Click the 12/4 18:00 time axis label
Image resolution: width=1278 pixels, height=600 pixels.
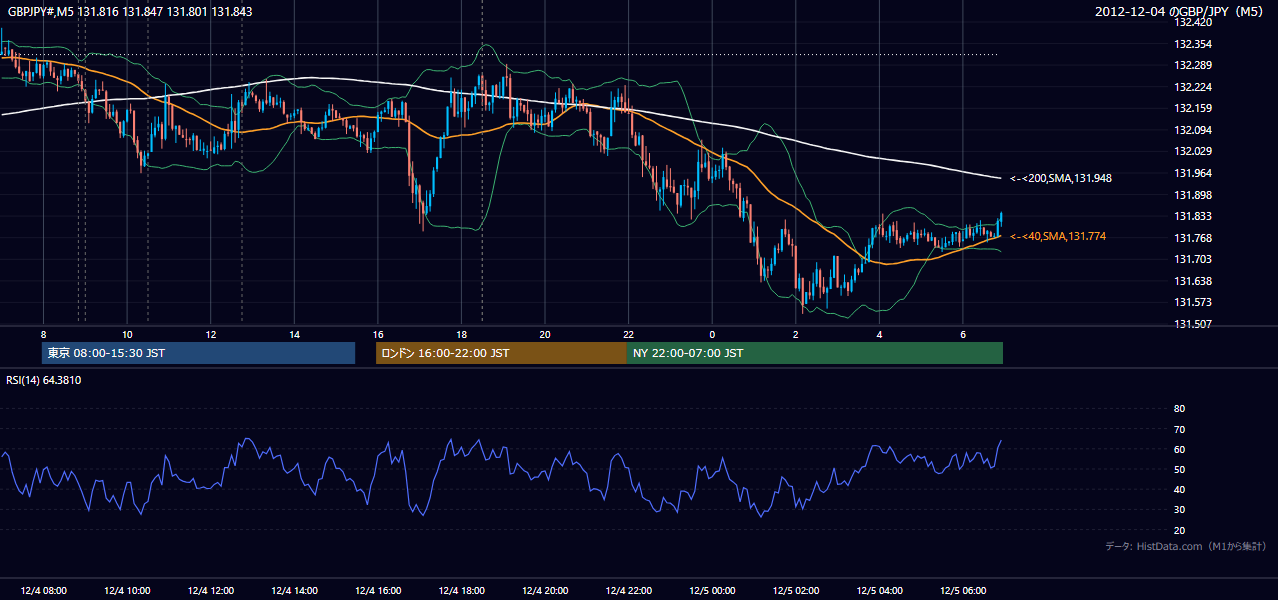pos(461,591)
